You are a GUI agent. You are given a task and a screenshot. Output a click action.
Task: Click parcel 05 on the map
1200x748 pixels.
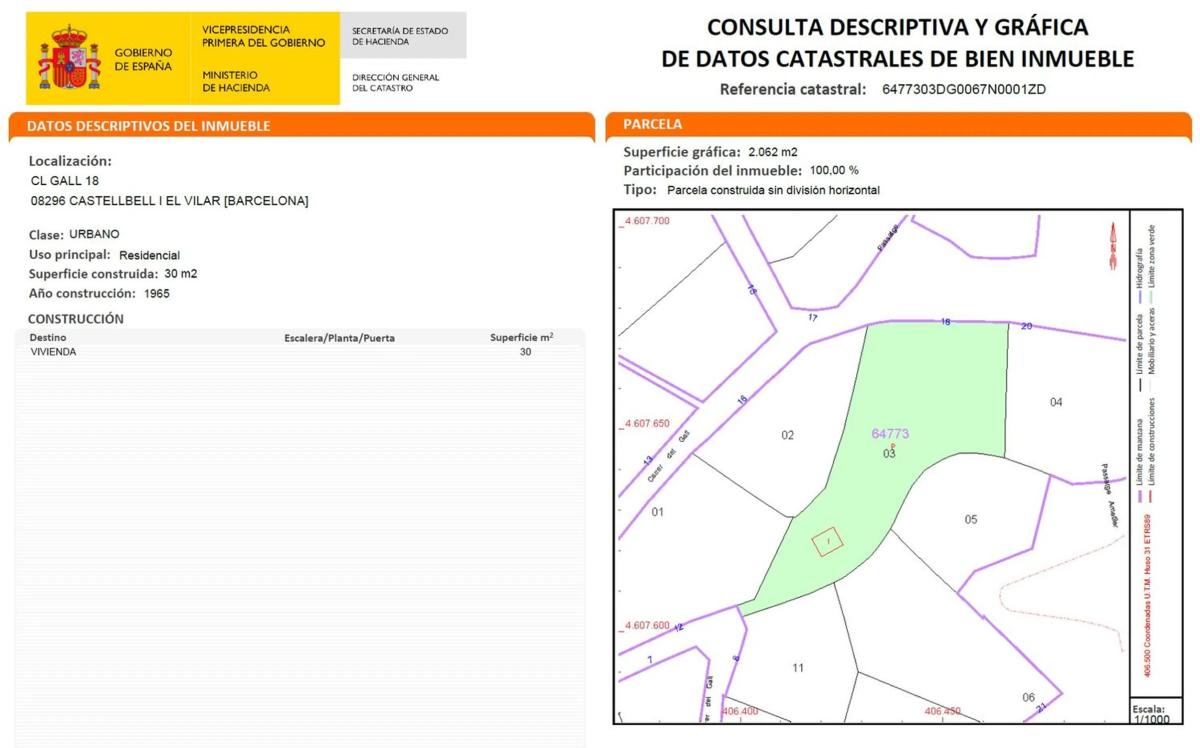click(970, 519)
